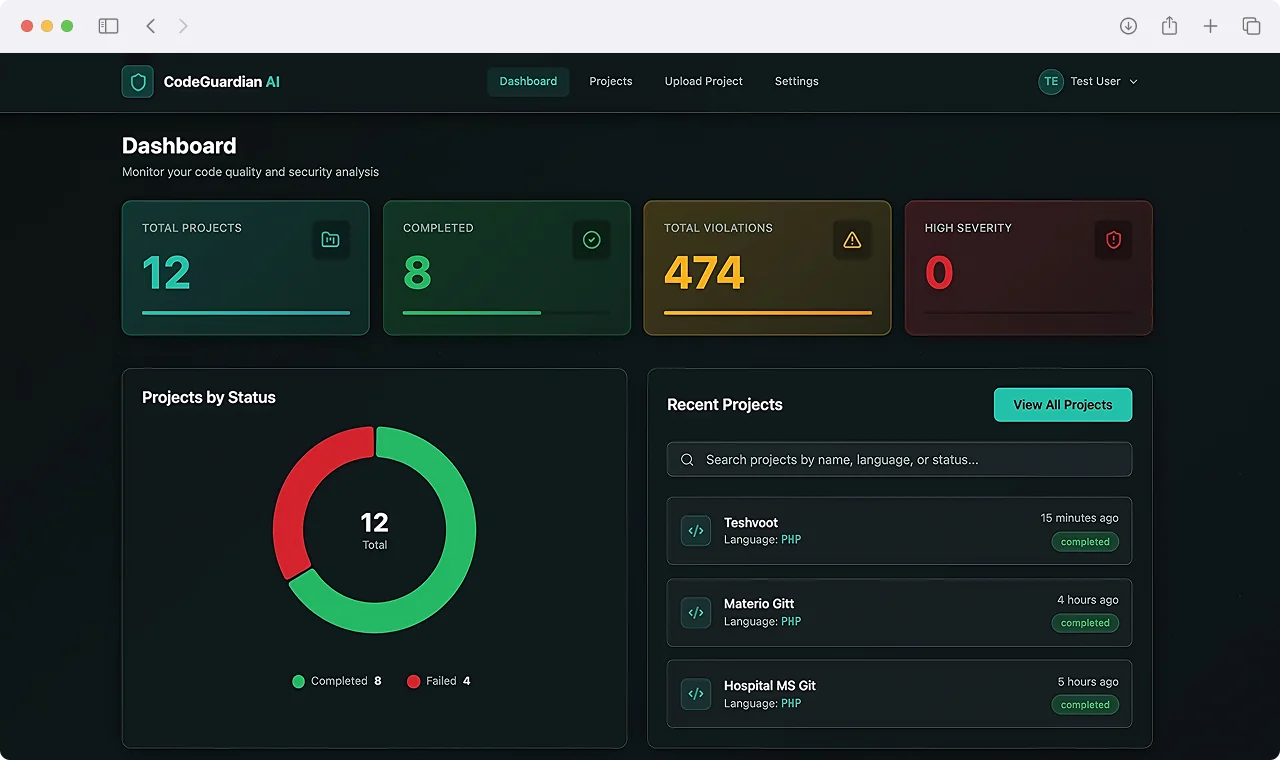The width and height of the screenshot is (1280, 760).
Task: Click the code icon beside Teshvoot
Action: pyautogui.click(x=696, y=531)
